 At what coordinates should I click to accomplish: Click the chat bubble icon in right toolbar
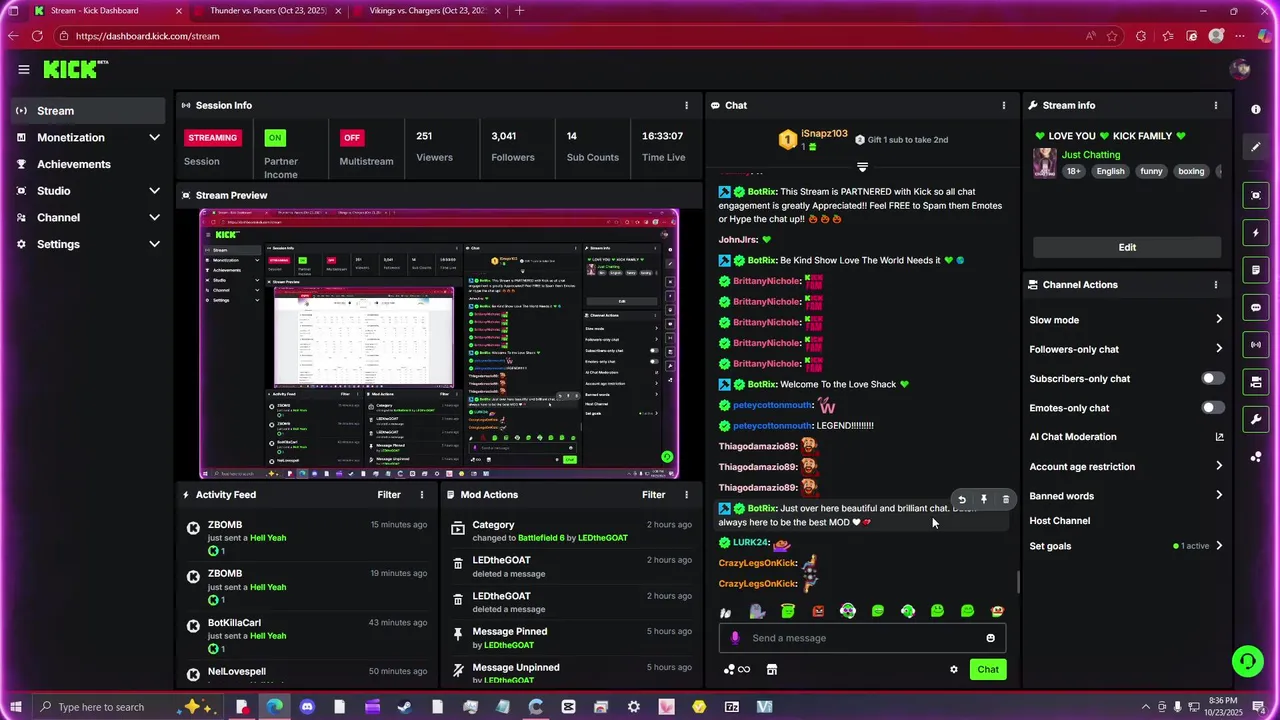(x=1256, y=307)
